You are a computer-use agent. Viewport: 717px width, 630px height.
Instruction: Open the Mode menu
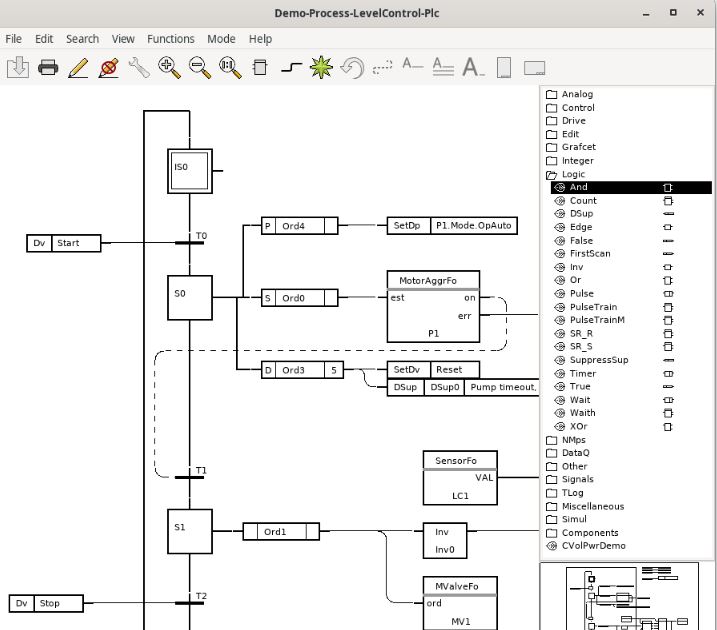(221, 39)
